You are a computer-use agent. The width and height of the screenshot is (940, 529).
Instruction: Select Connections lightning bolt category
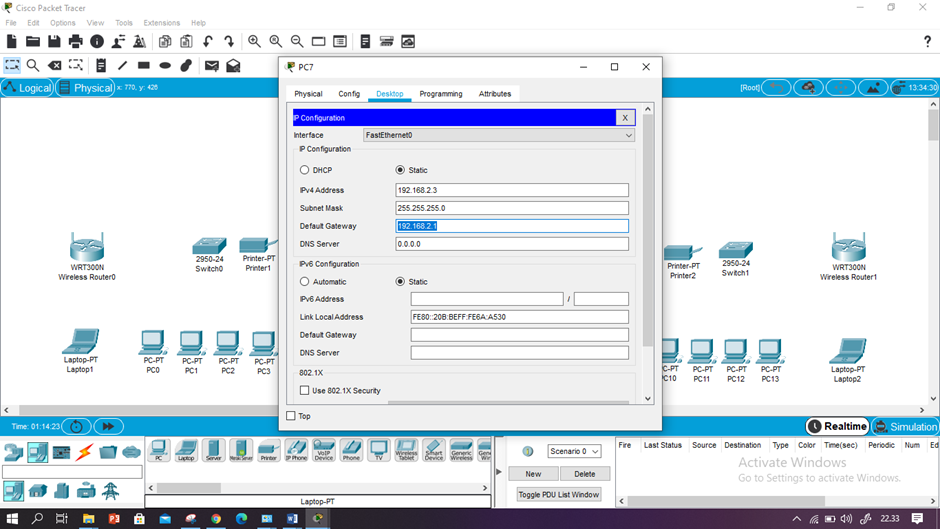(85, 451)
